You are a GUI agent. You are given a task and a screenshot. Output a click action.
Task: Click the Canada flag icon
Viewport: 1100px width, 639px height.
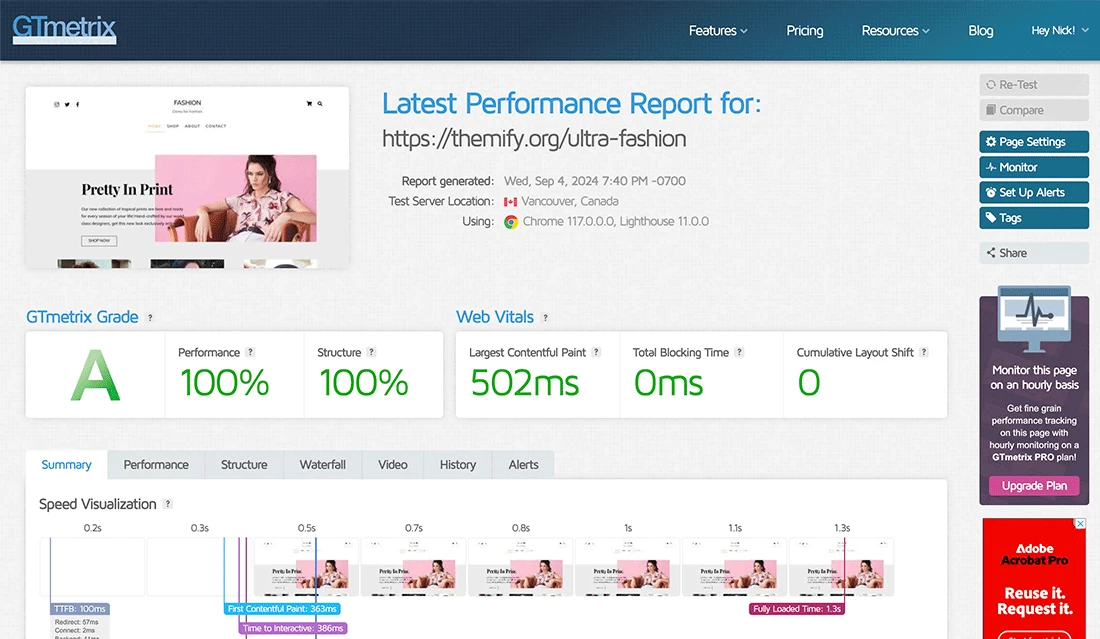[510, 201]
